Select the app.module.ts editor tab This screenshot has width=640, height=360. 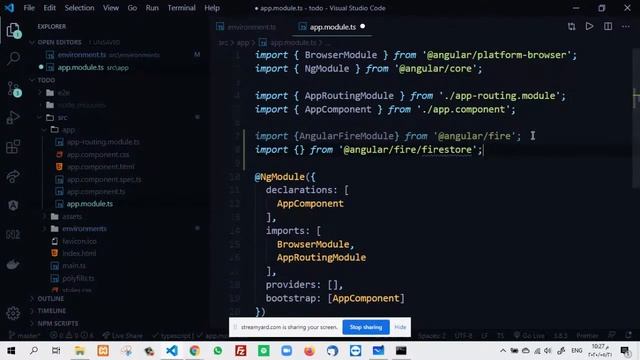[x=332, y=27]
